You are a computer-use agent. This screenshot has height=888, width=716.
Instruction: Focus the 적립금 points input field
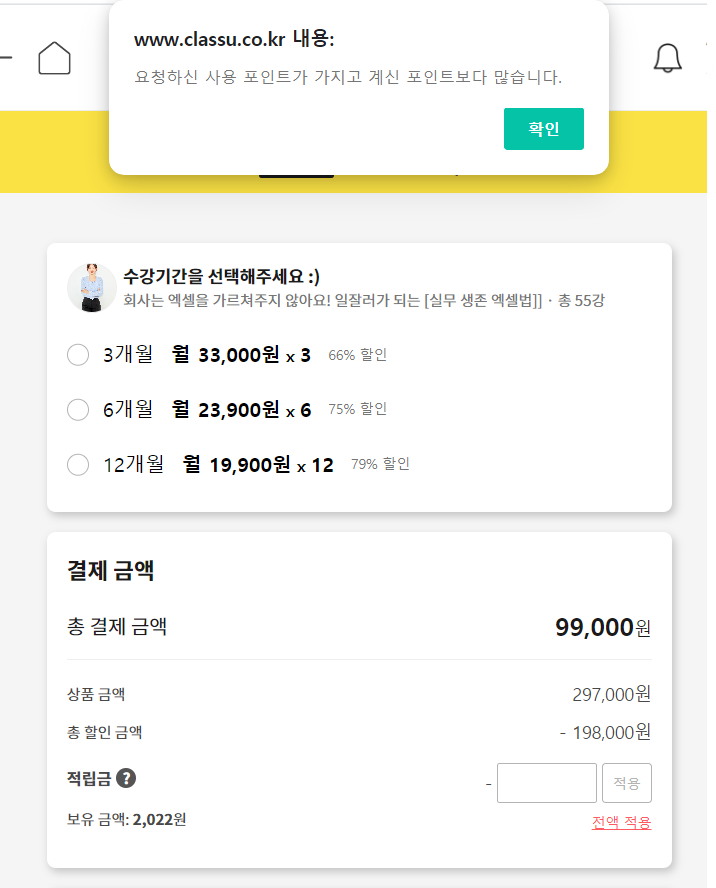coord(546,783)
